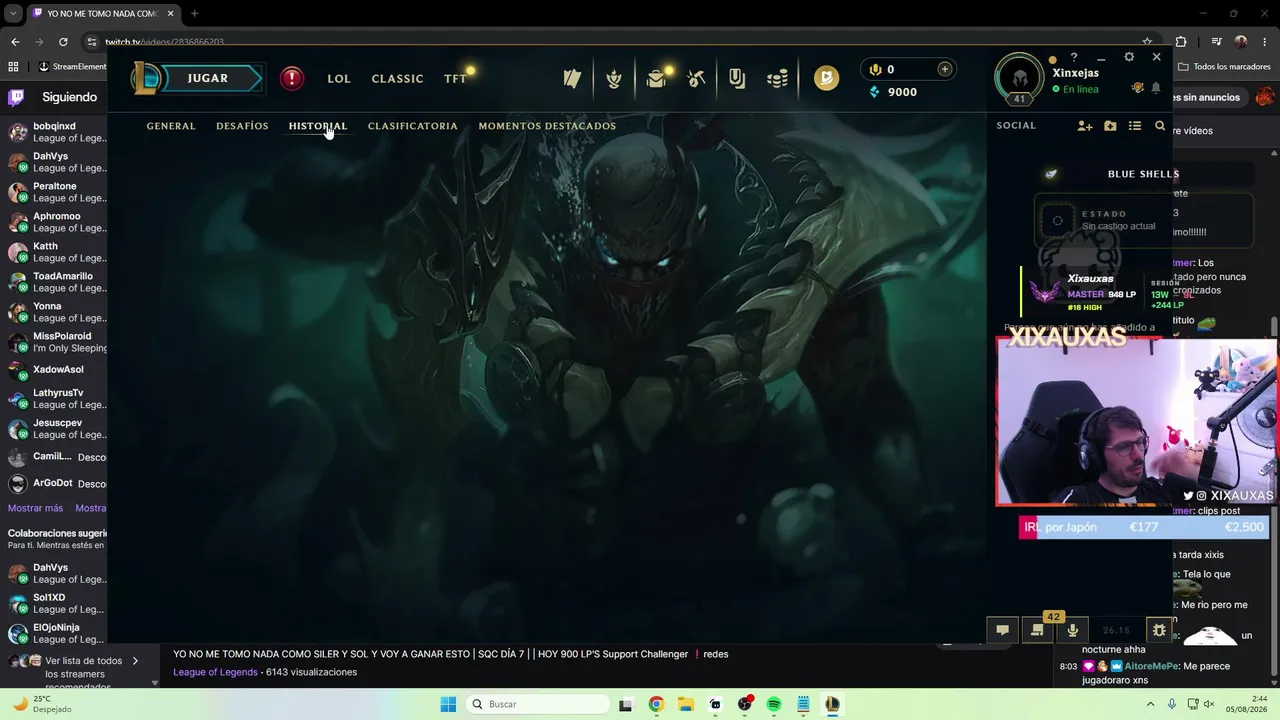Image resolution: width=1280 pixels, height=720 pixels.
Task: Click the red alert exclamation icon
Action: coord(292,78)
